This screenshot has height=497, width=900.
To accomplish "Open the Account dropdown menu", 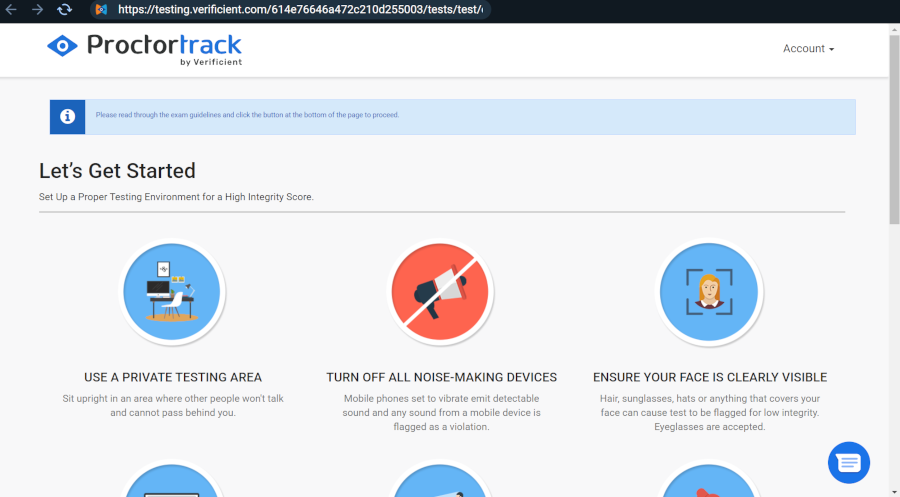I will click(808, 49).
